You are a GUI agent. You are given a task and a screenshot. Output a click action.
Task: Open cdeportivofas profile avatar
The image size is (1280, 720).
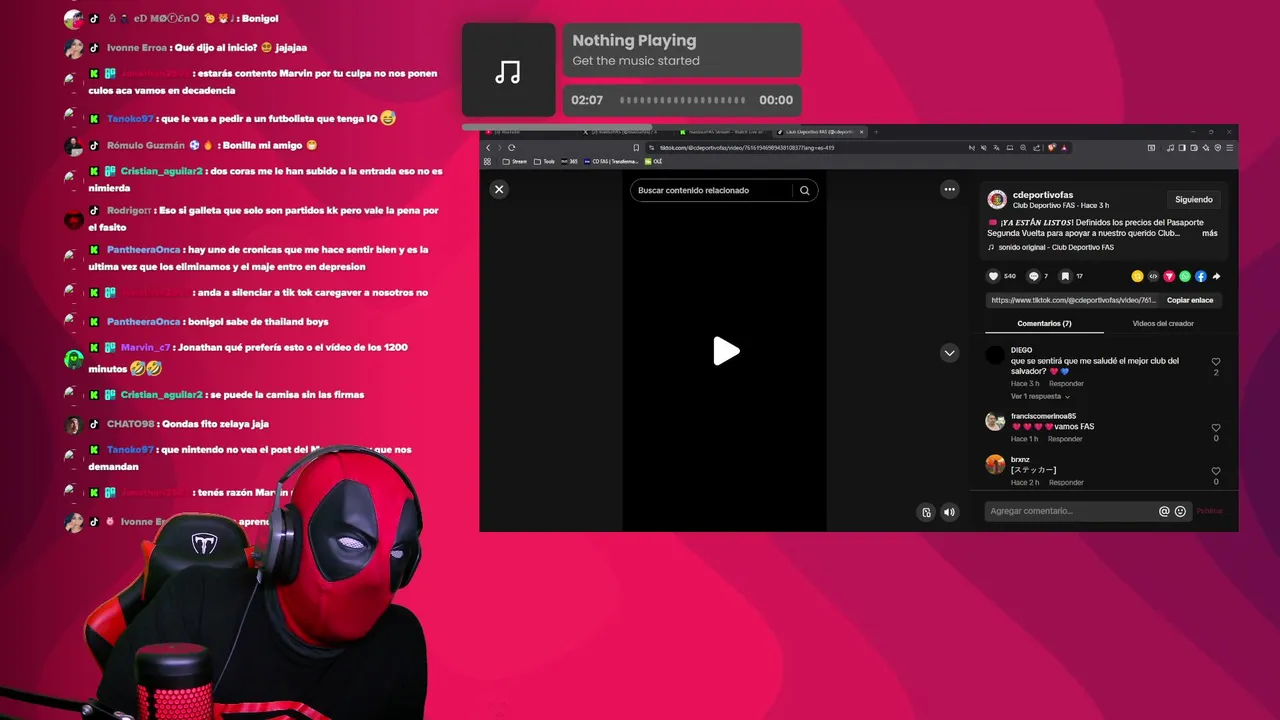(997, 199)
